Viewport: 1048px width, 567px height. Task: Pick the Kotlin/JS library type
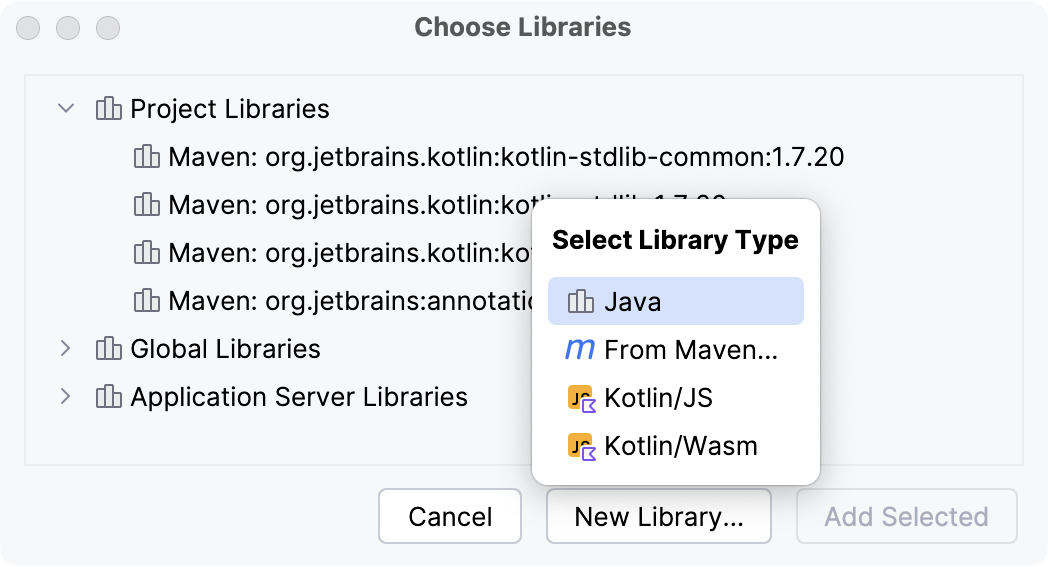coord(658,399)
